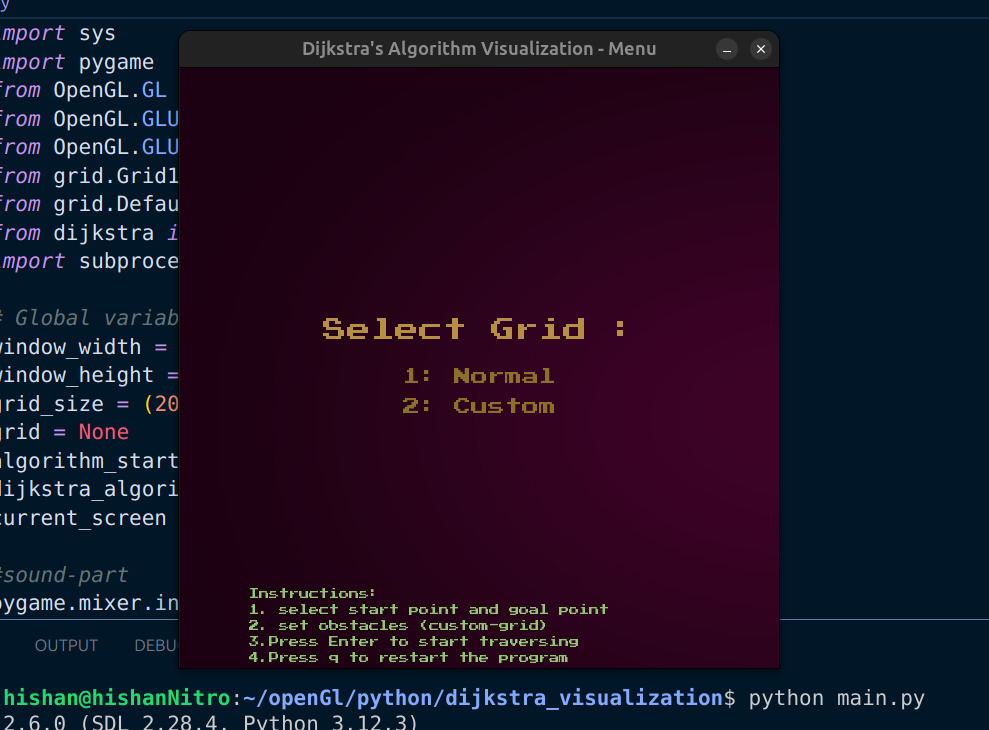The height and width of the screenshot is (730, 989).
Task: Select the "2: Custom" grid option
Action: point(478,406)
